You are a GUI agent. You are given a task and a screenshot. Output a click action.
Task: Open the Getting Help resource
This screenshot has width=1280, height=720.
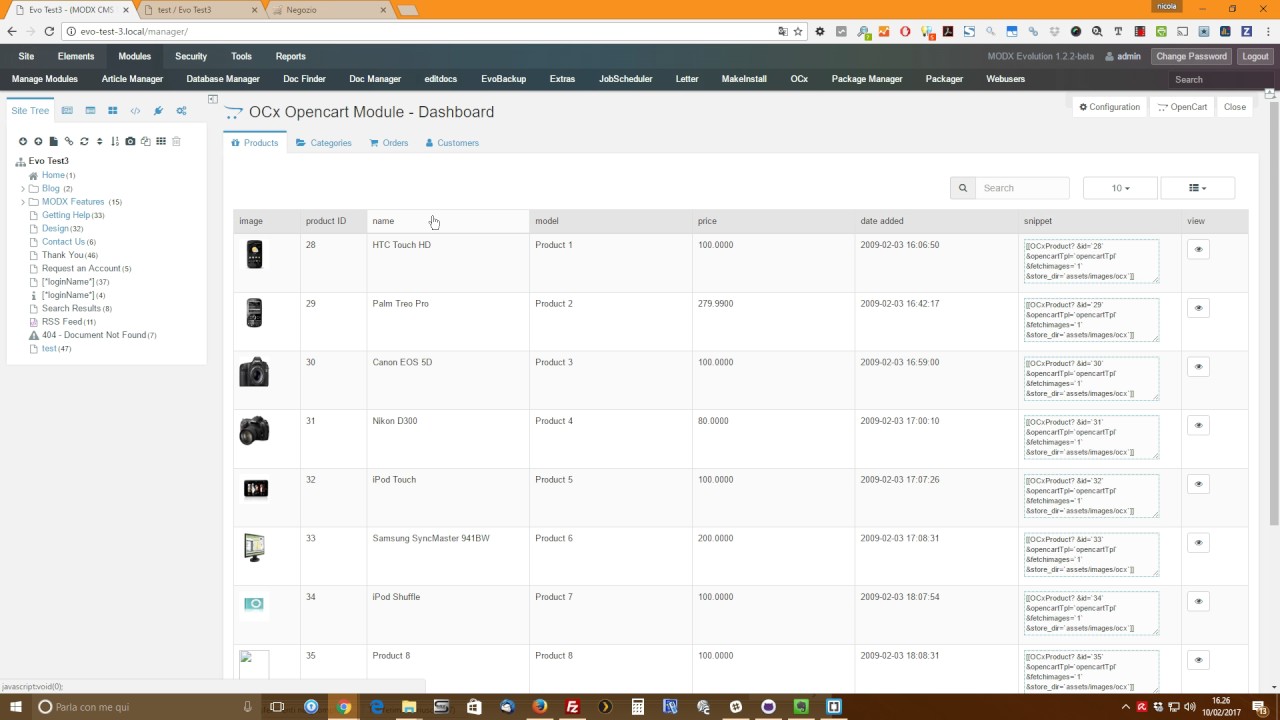tap(66, 215)
